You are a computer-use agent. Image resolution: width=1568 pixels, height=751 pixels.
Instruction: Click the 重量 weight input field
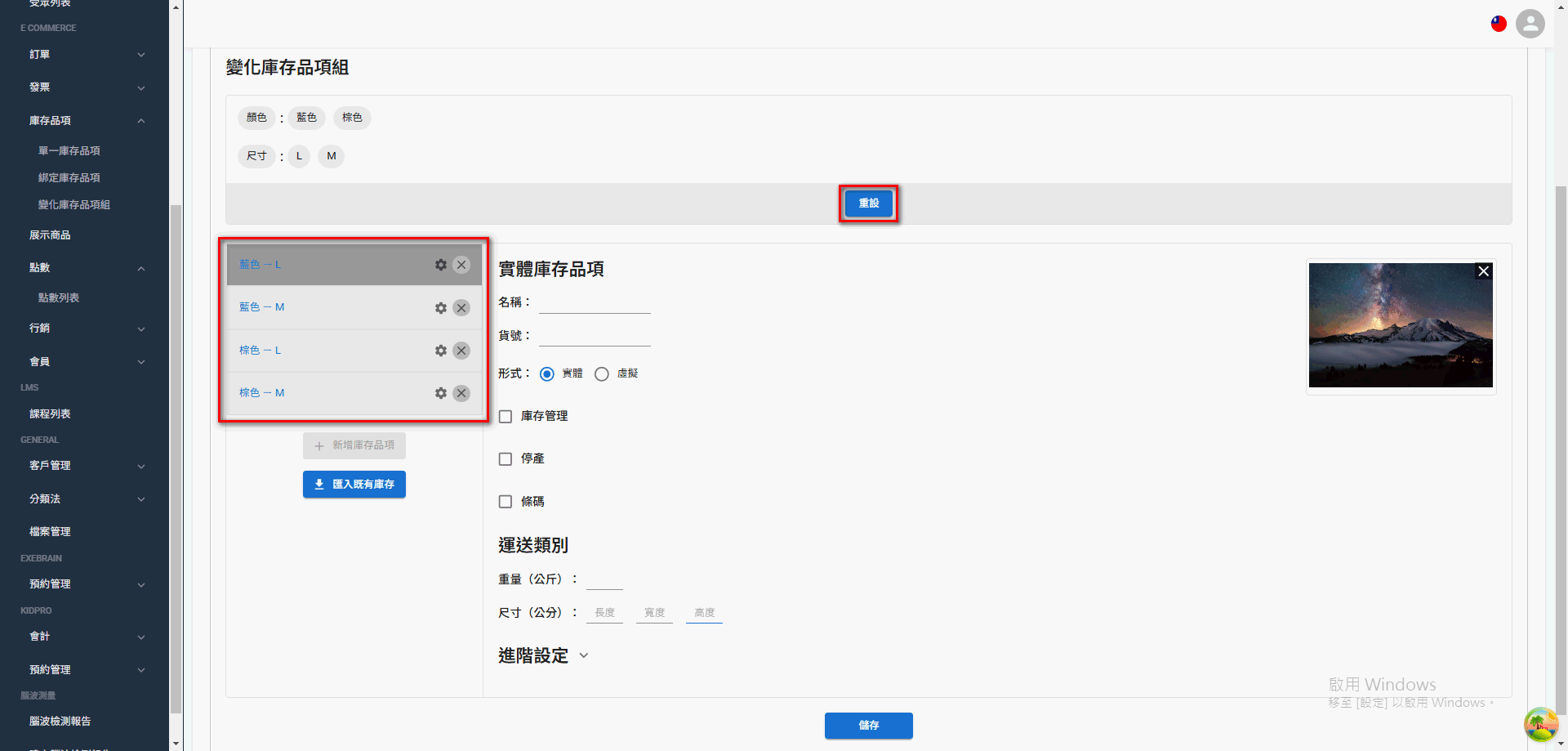click(x=604, y=579)
